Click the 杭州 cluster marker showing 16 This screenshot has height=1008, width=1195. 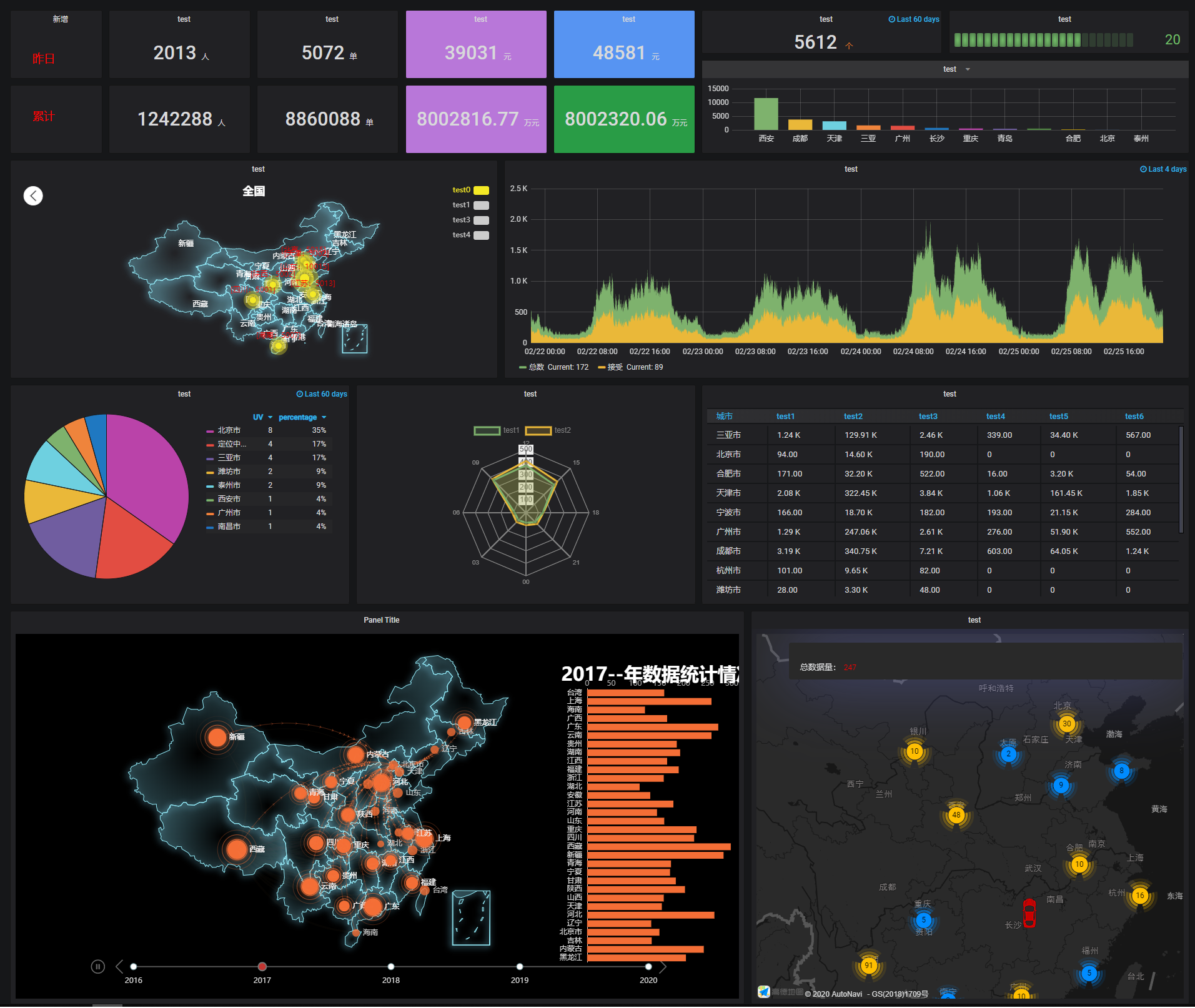[1140, 896]
